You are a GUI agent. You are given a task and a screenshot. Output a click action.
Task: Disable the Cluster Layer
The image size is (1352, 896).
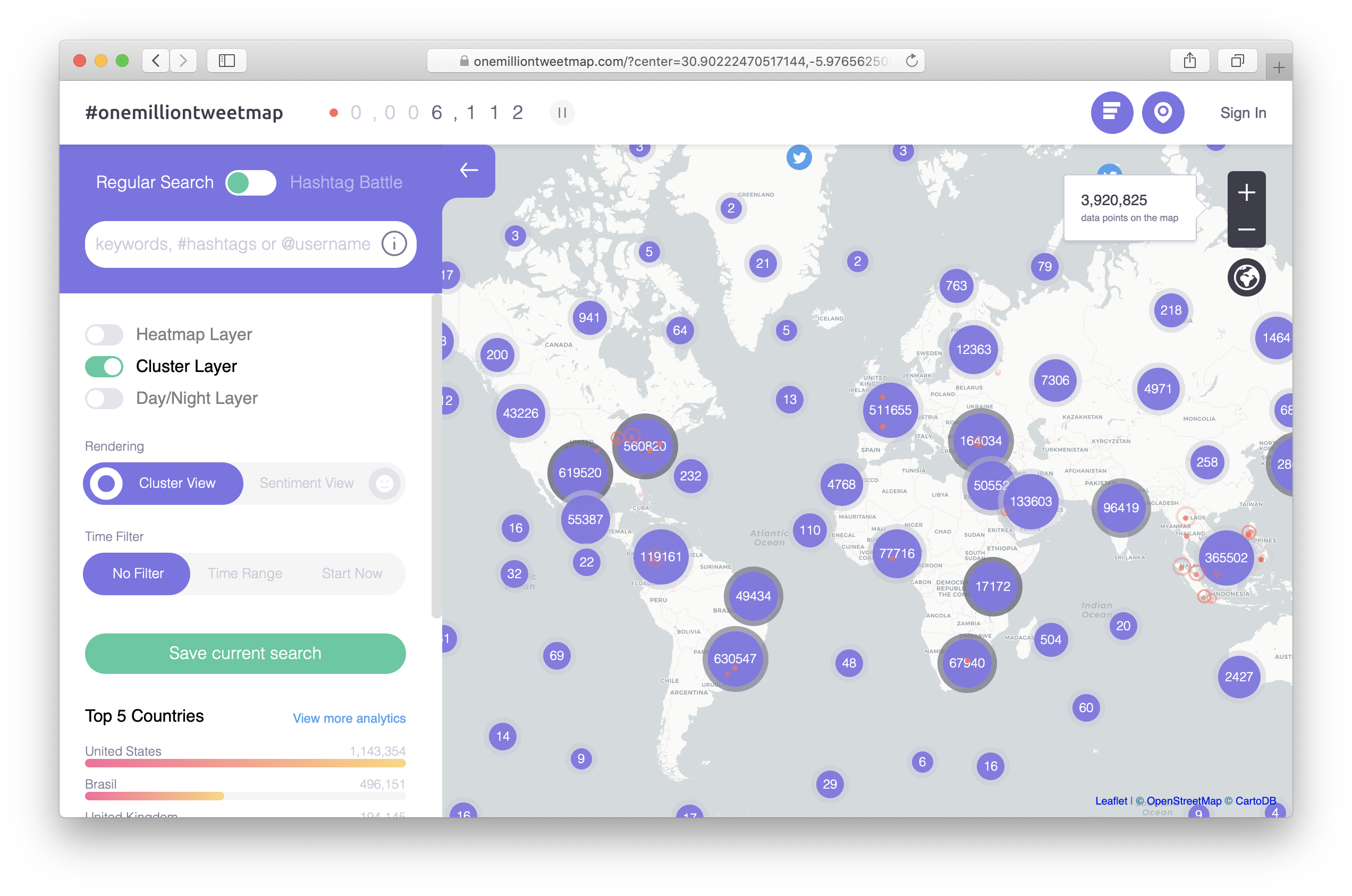104,366
